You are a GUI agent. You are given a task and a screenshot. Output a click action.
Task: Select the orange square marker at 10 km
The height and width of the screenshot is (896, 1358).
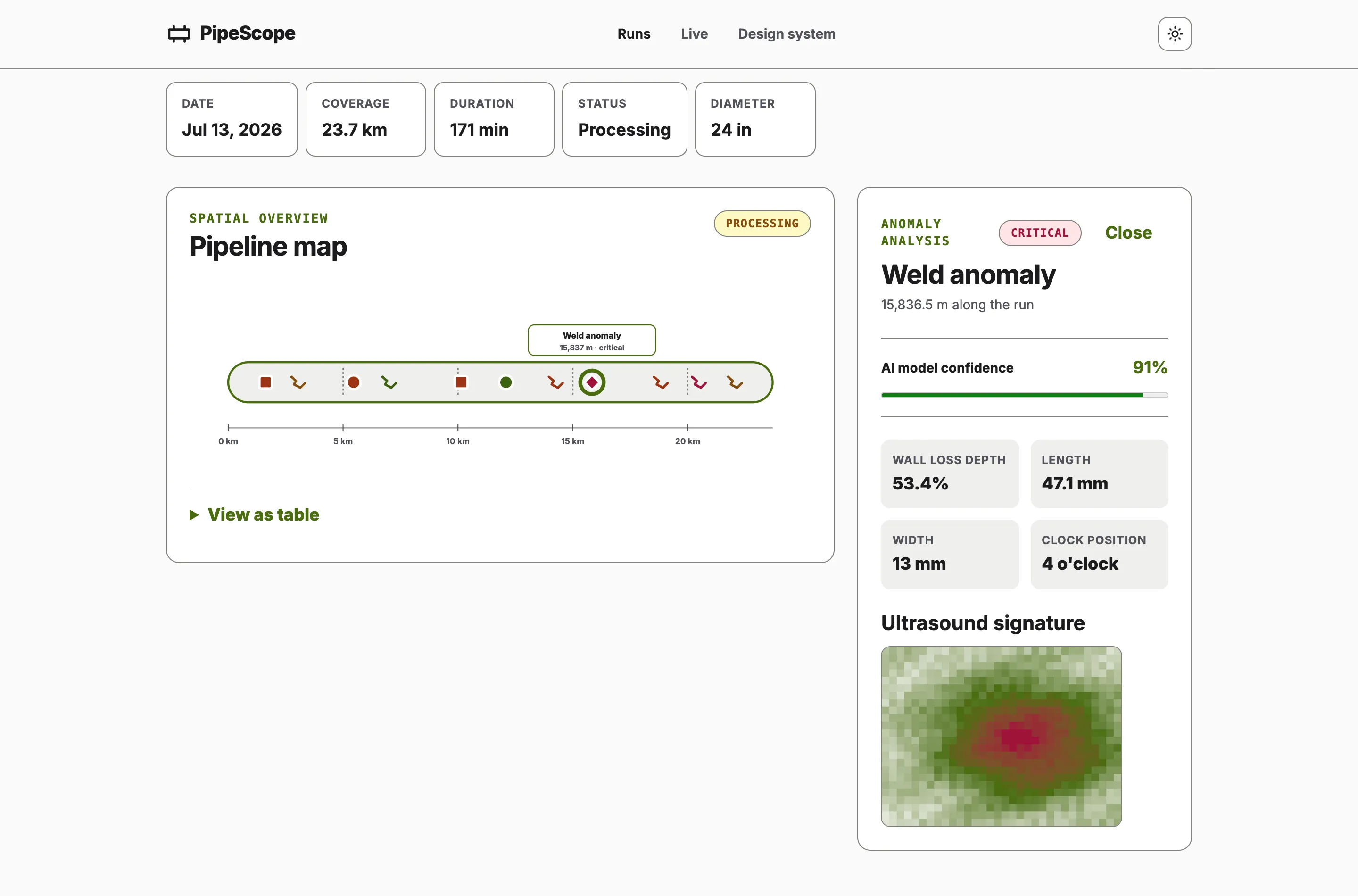(x=461, y=382)
